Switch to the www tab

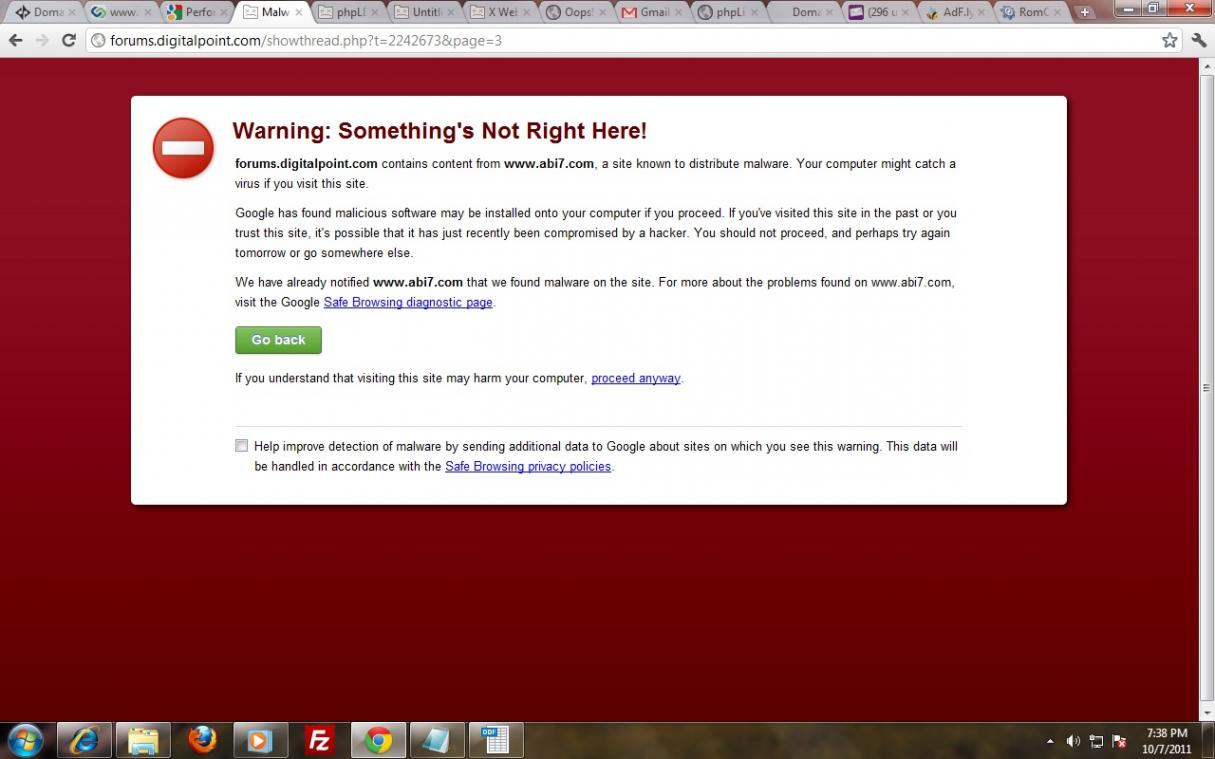[120, 13]
